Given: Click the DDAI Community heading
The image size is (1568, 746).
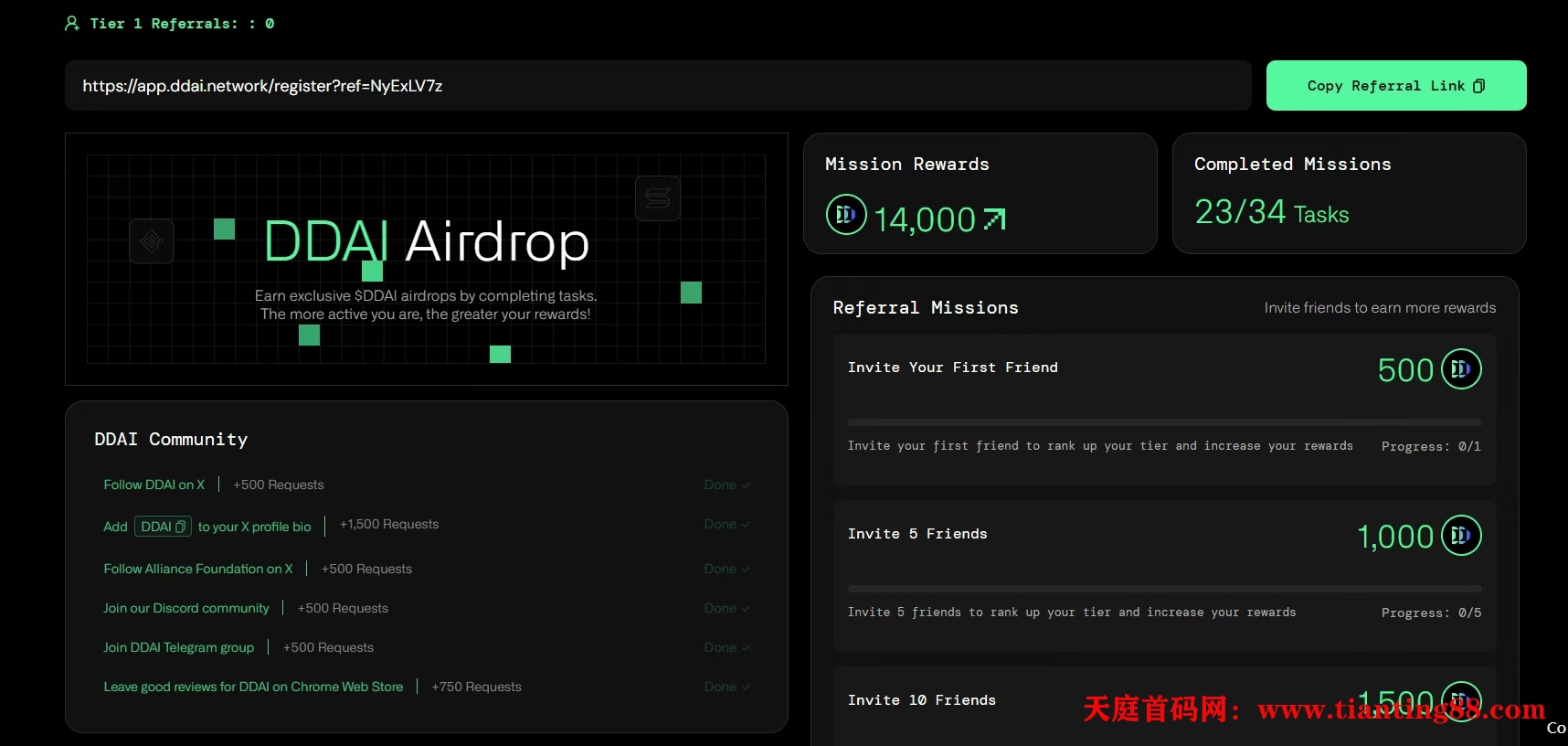Looking at the screenshot, I should pyautogui.click(x=171, y=440).
